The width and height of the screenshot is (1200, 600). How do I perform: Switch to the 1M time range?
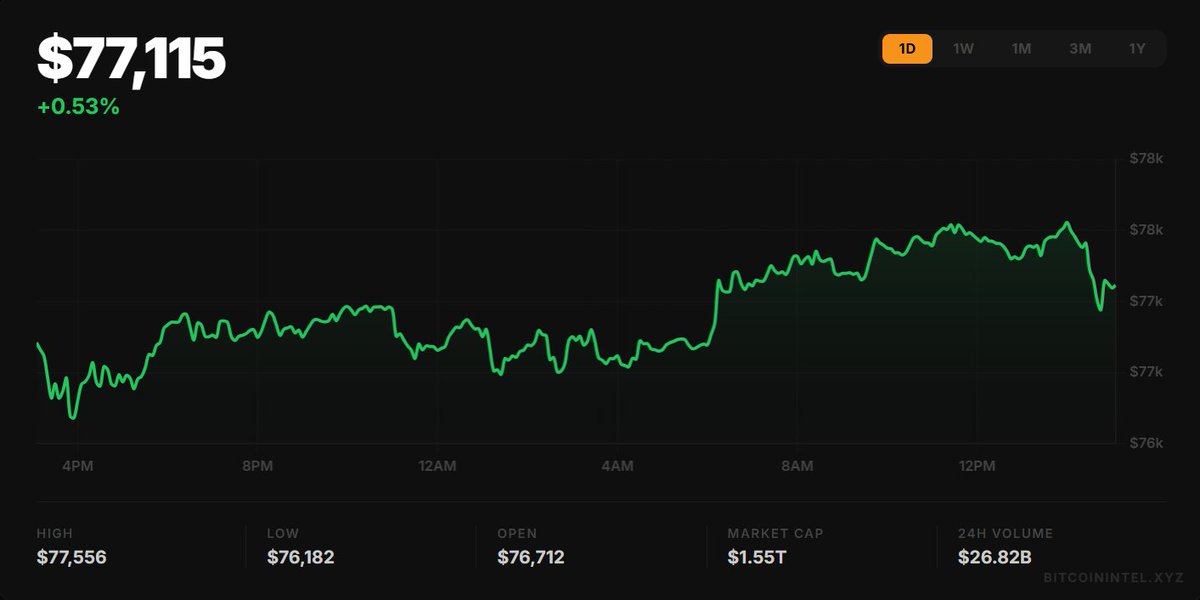point(1021,49)
